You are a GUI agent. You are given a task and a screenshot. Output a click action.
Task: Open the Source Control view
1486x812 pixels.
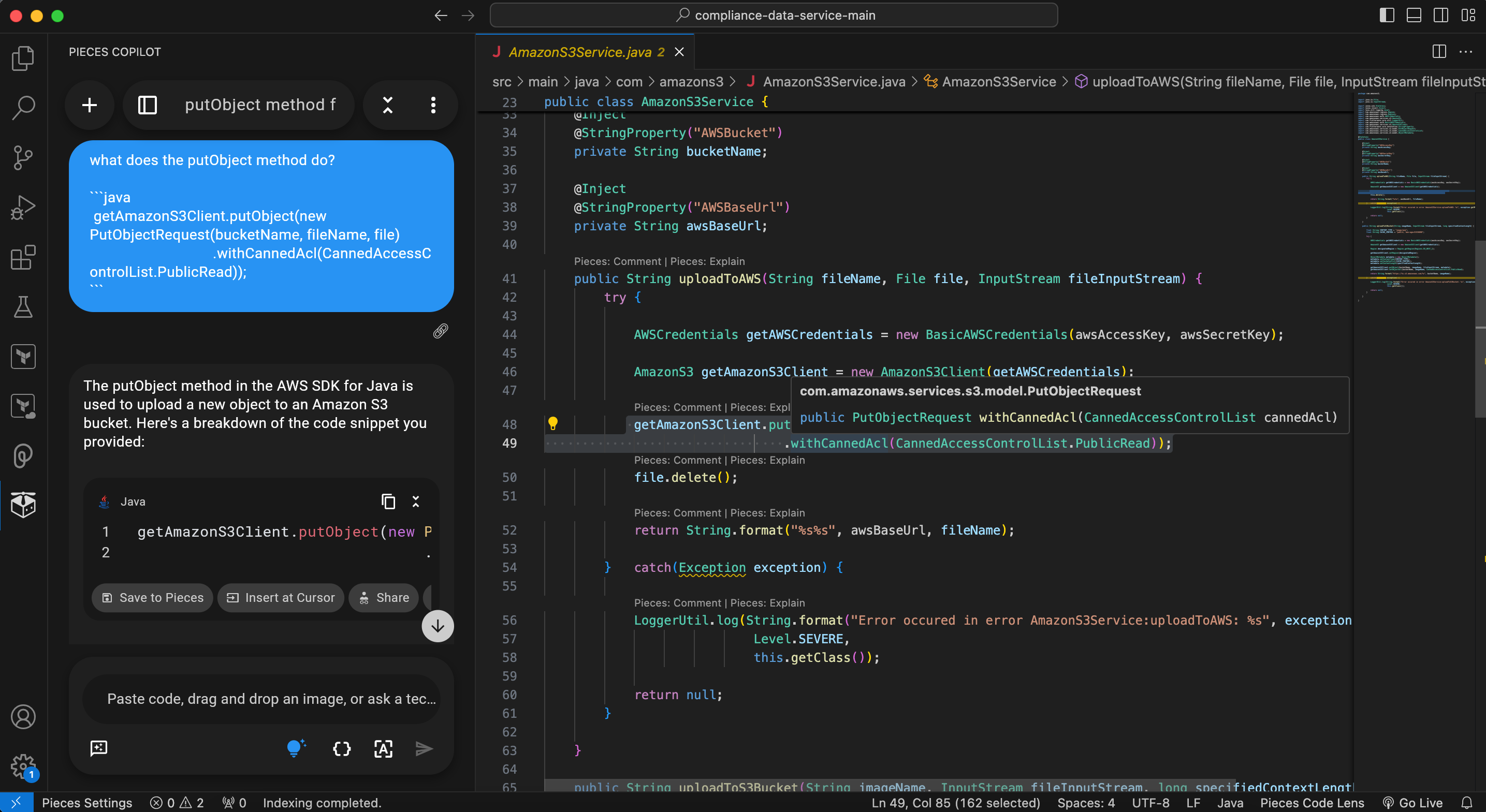[x=22, y=157]
